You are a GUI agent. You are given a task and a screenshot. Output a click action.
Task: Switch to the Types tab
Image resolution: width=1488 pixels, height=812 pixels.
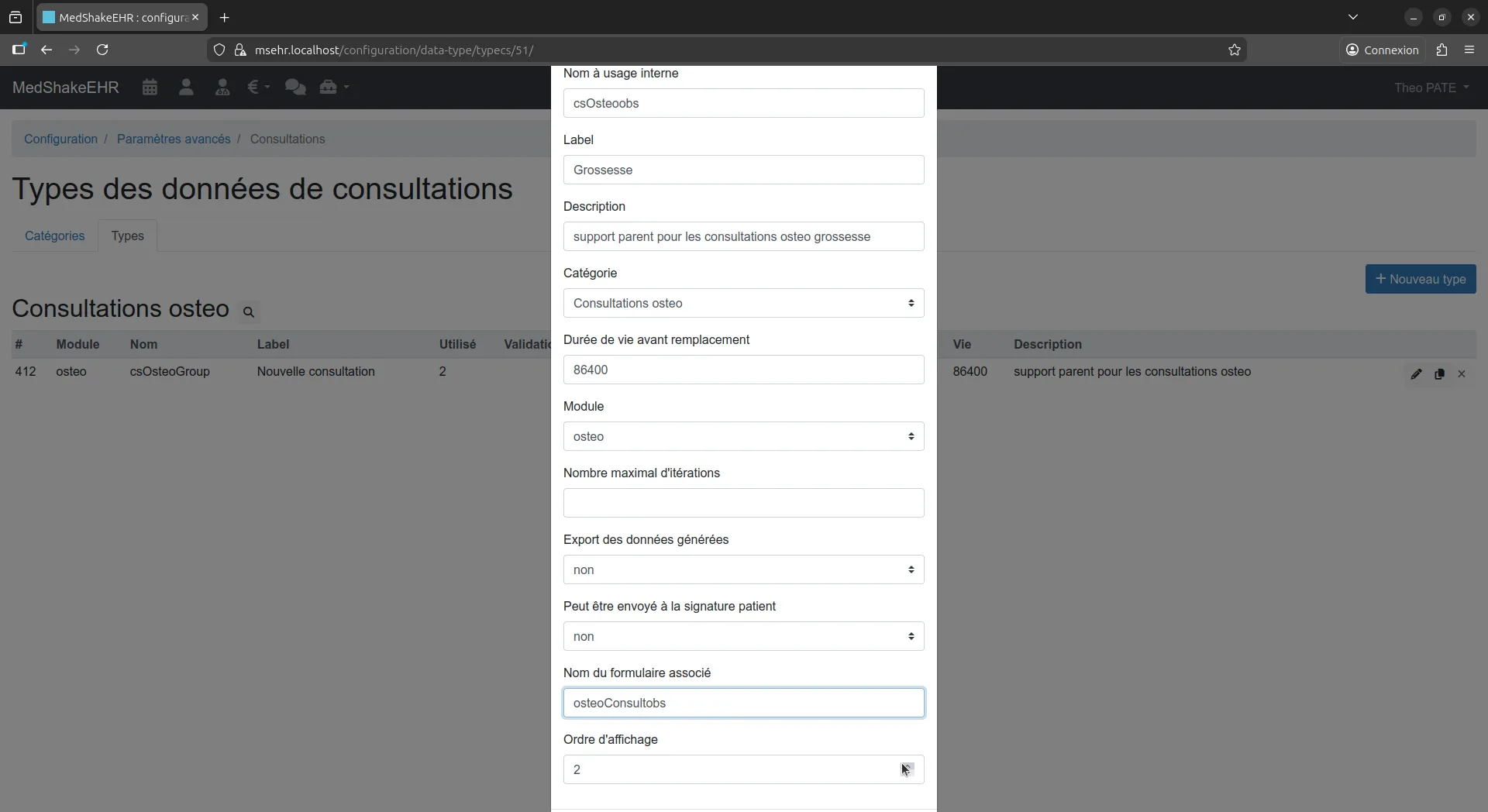coord(127,236)
